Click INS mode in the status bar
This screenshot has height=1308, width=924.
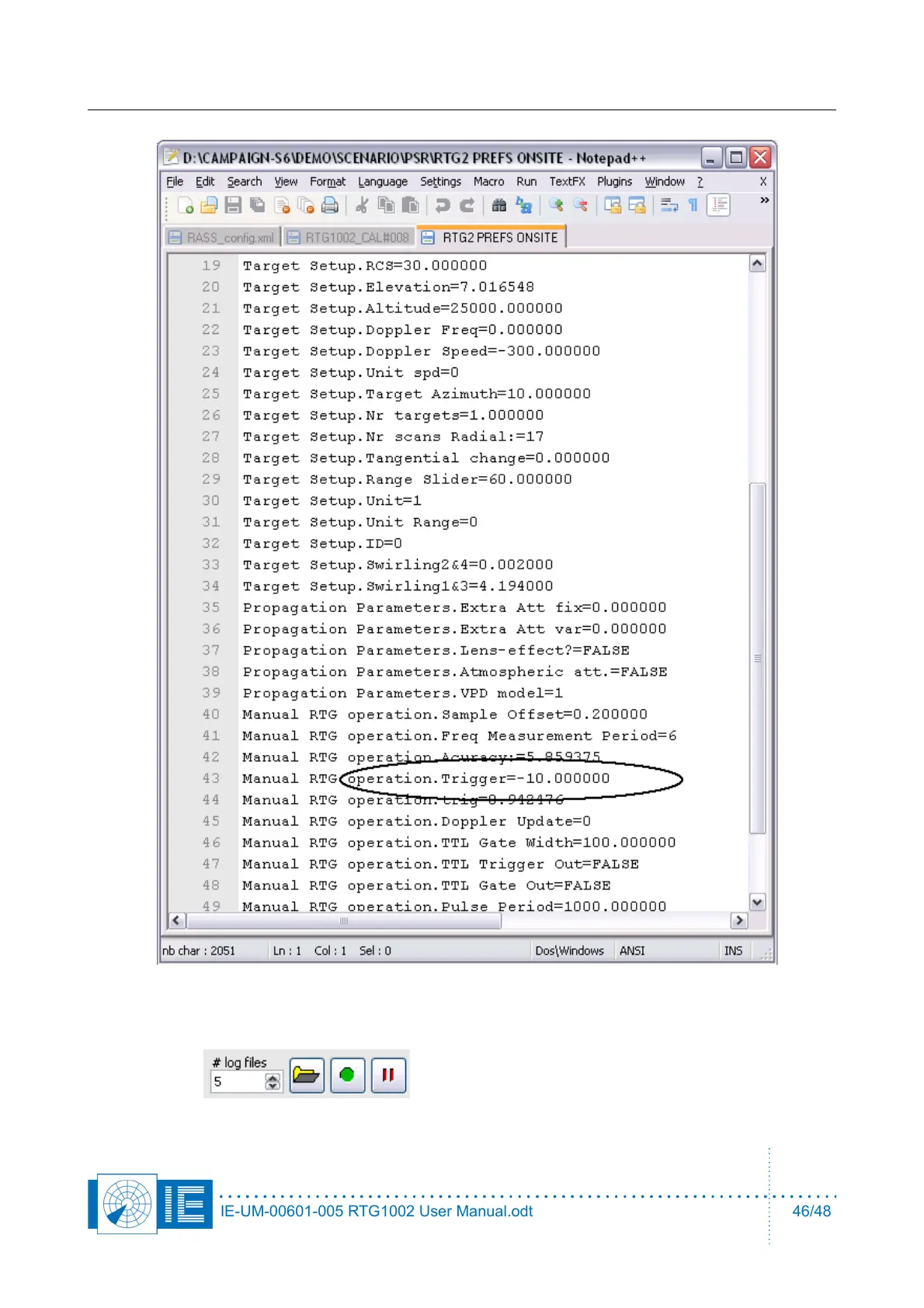click(x=733, y=951)
